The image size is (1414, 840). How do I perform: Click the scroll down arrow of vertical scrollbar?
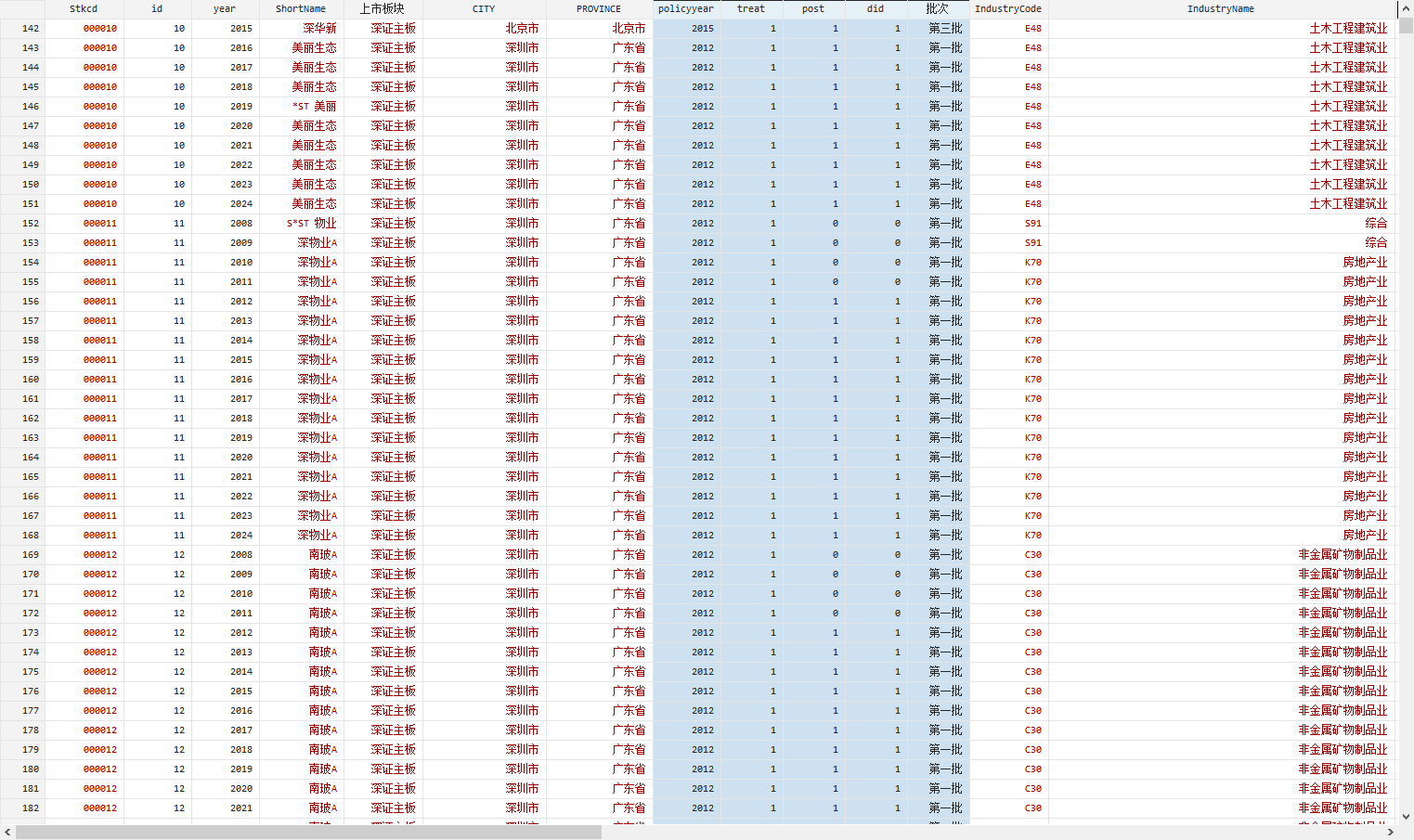click(x=1406, y=817)
